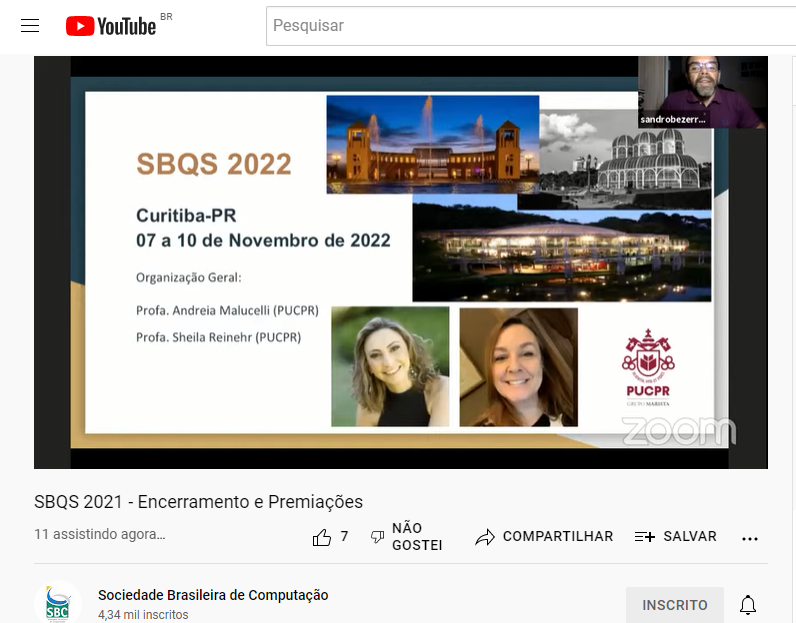Open the hamburger guide menu

click(30, 26)
